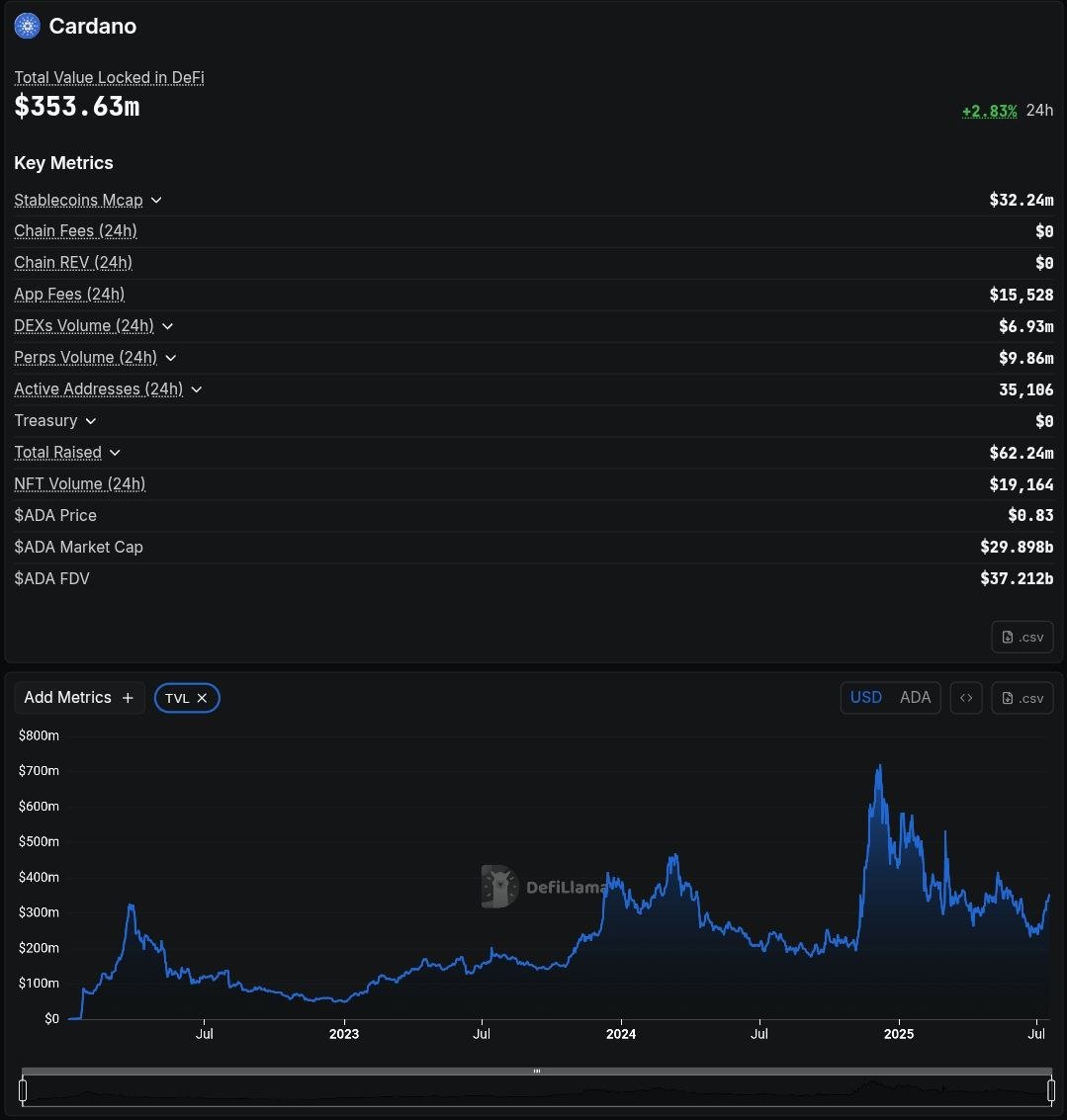Switch chart denomination to USD

point(865,697)
